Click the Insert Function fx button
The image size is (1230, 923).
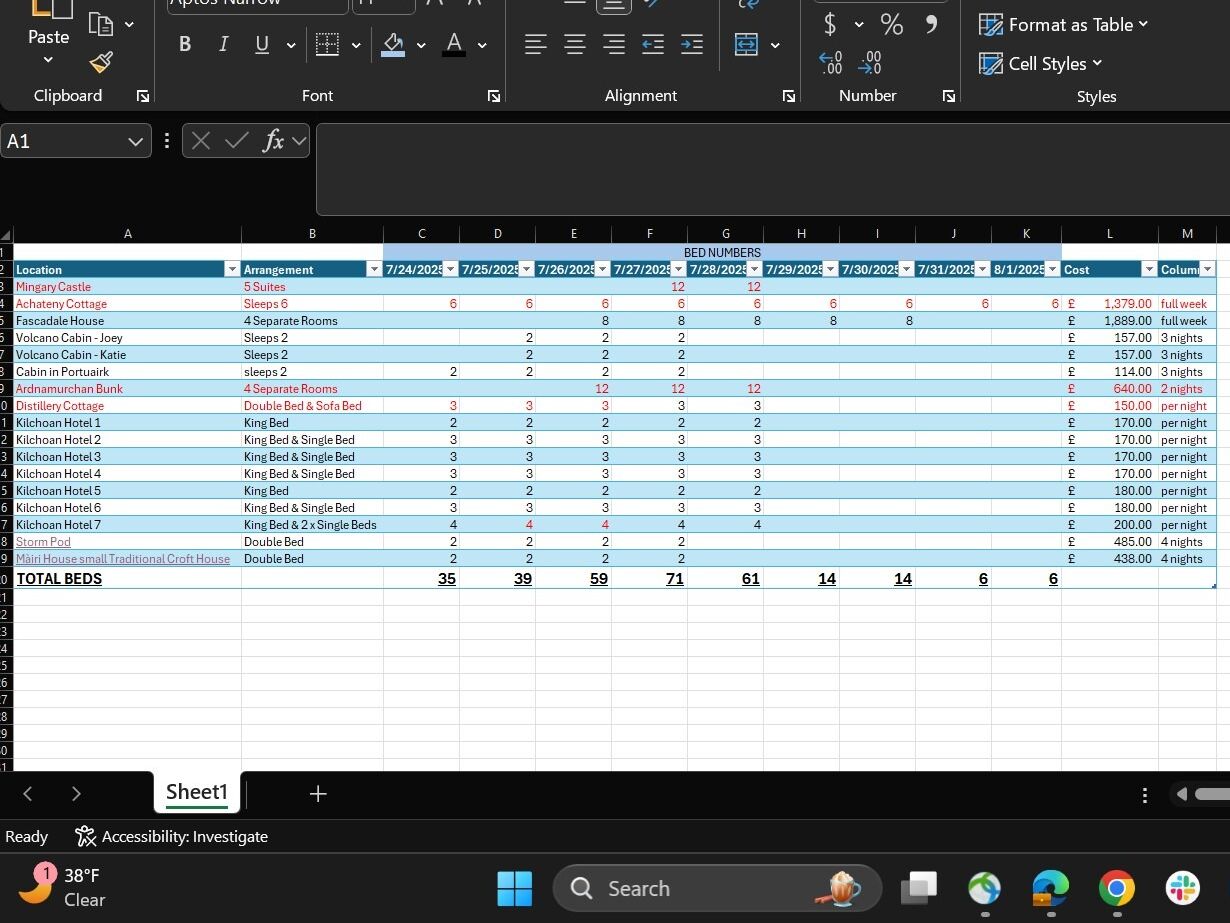pyautogui.click(x=273, y=141)
